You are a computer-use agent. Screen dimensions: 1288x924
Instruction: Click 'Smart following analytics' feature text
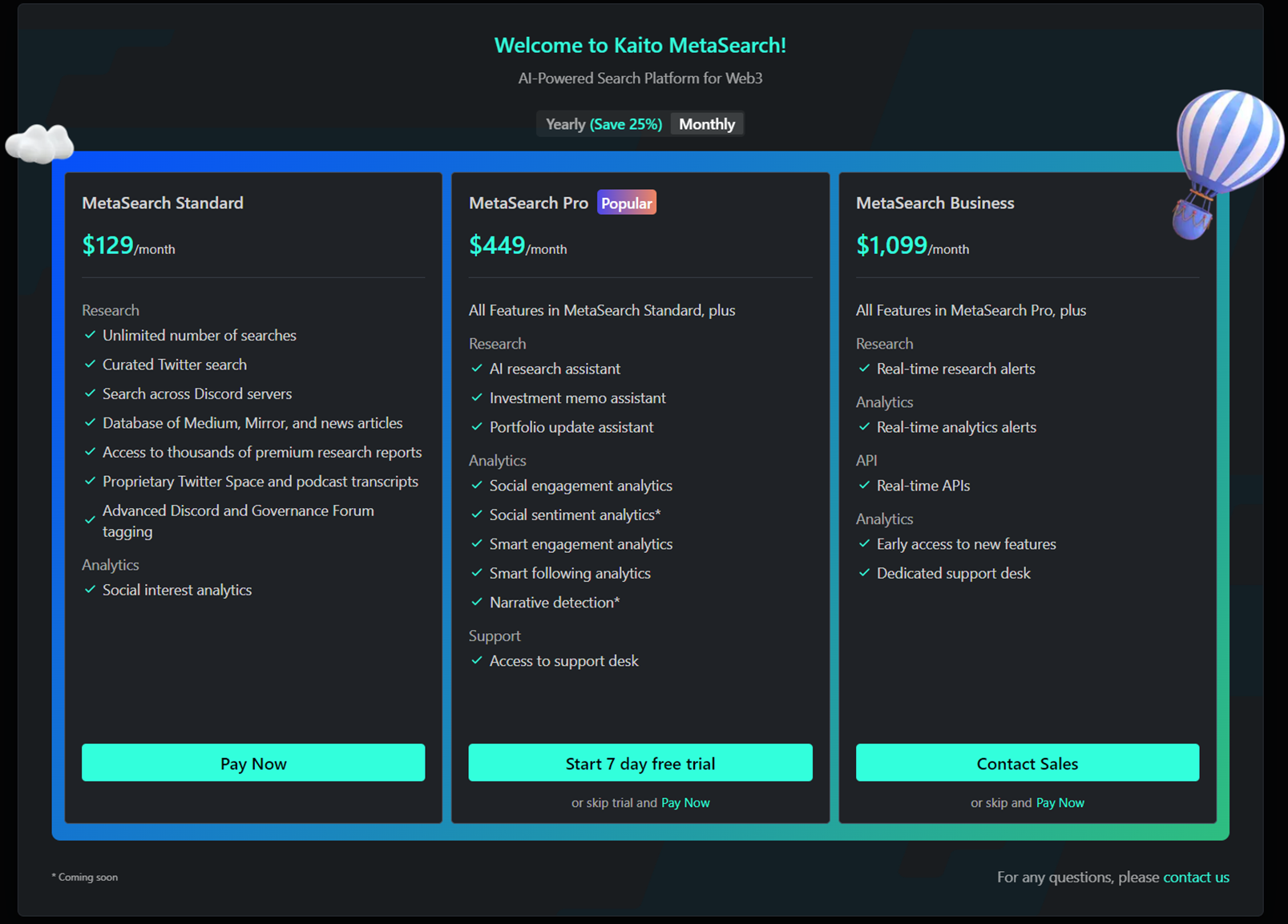click(x=570, y=573)
